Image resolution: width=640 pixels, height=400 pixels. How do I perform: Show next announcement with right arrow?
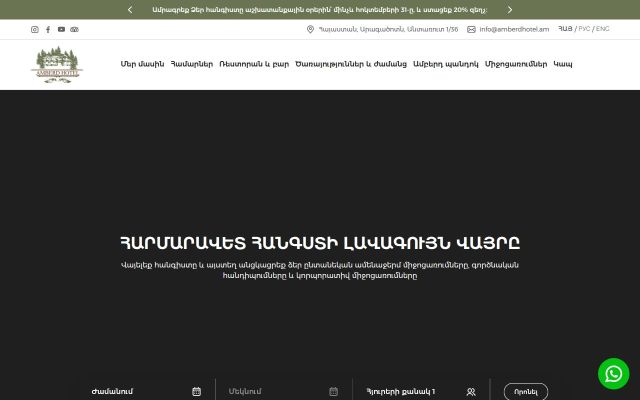pyautogui.click(x=510, y=9)
